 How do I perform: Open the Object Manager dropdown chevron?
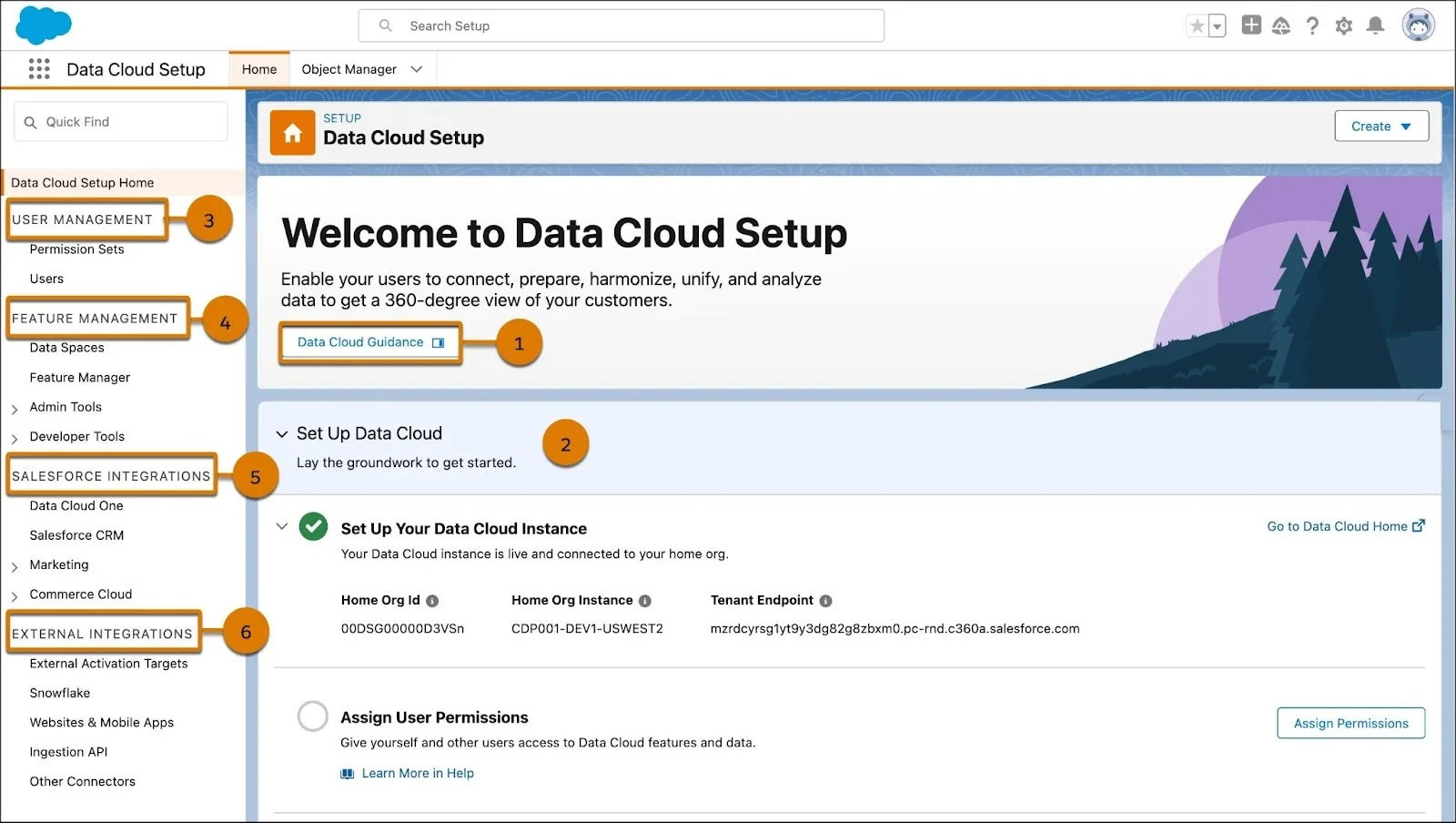(x=416, y=69)
